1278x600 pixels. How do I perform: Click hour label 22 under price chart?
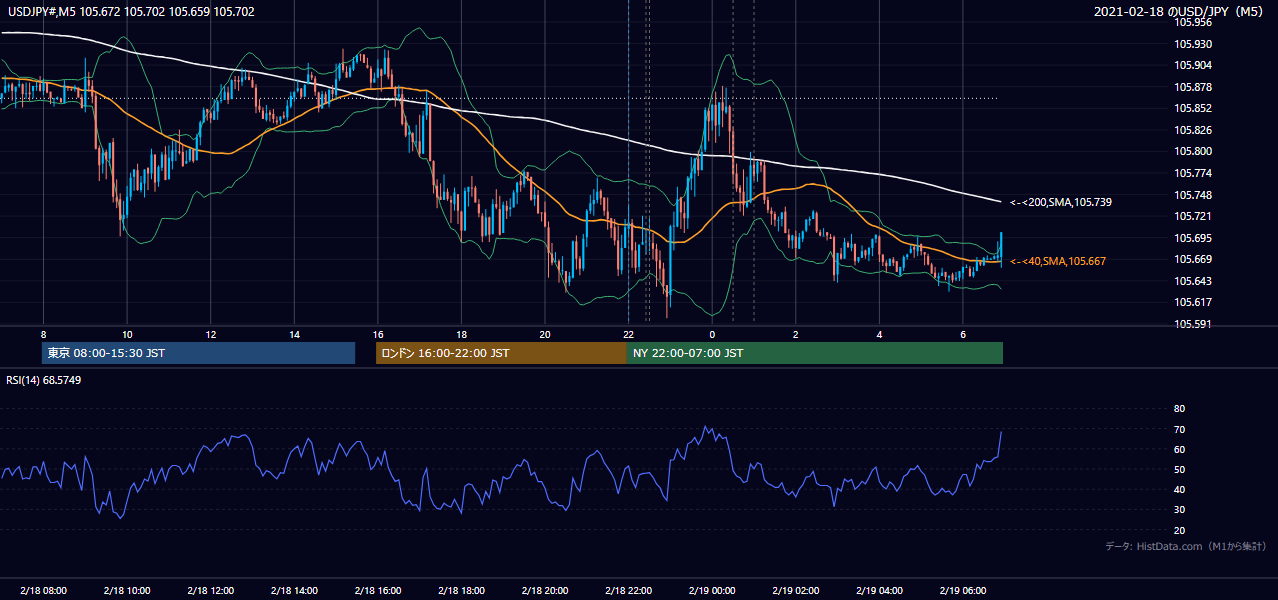tap(628, 334)
